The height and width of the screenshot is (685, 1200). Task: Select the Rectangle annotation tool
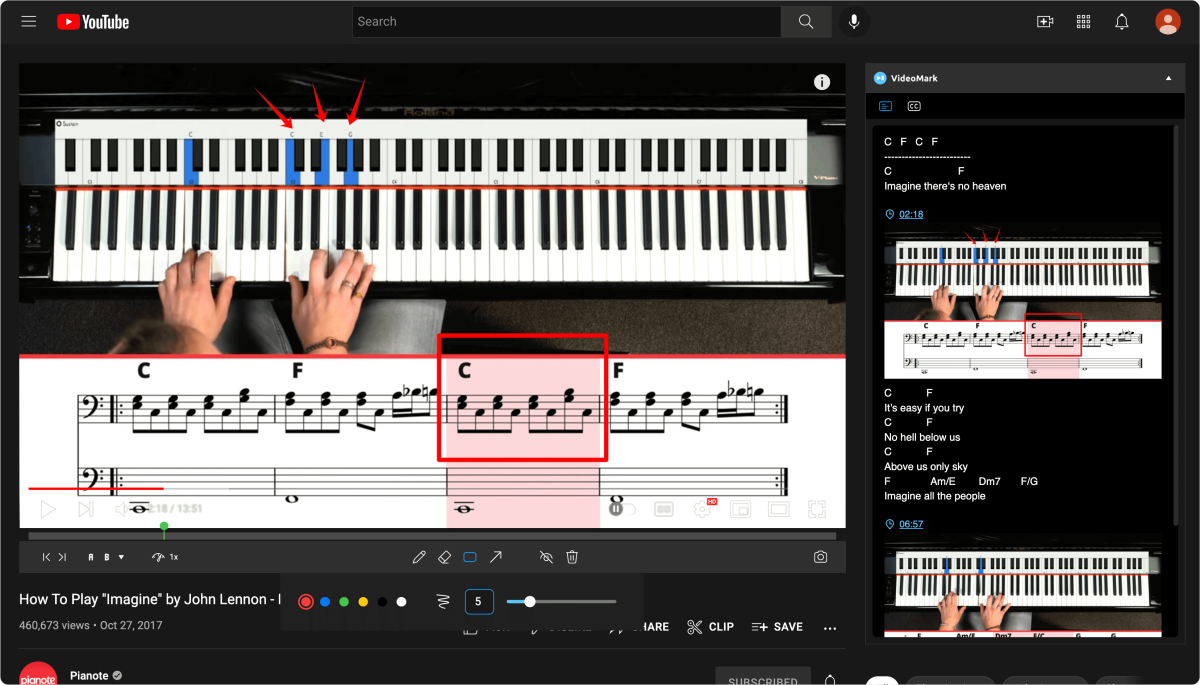tap(470, 557)
